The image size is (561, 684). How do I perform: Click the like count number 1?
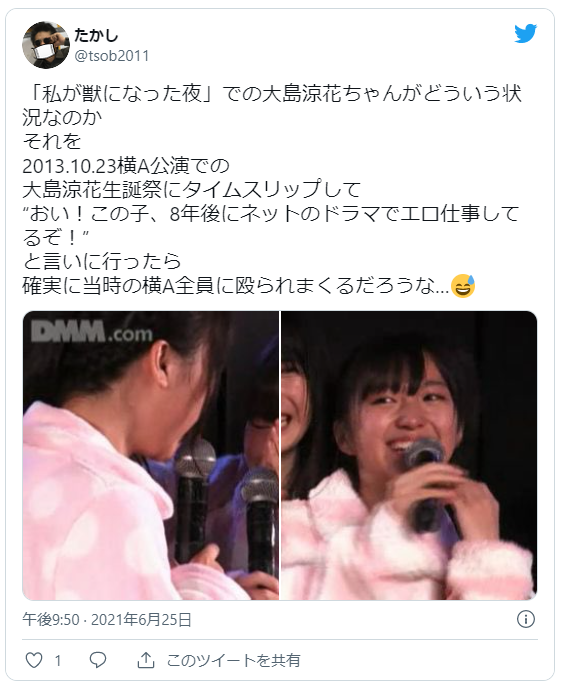click(x=58, y=660)
